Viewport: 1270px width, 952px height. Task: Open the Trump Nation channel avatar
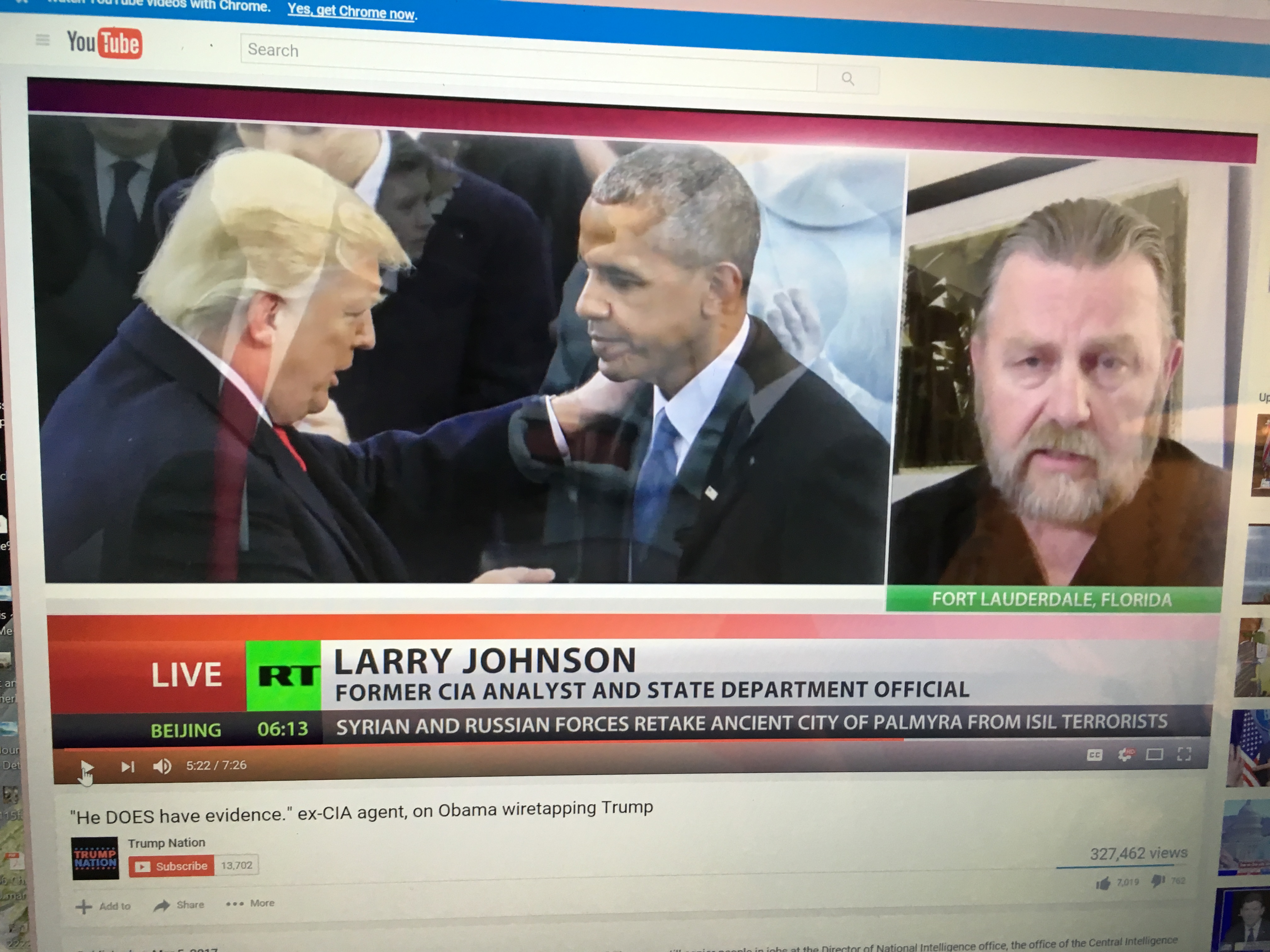tap(95, 858)
